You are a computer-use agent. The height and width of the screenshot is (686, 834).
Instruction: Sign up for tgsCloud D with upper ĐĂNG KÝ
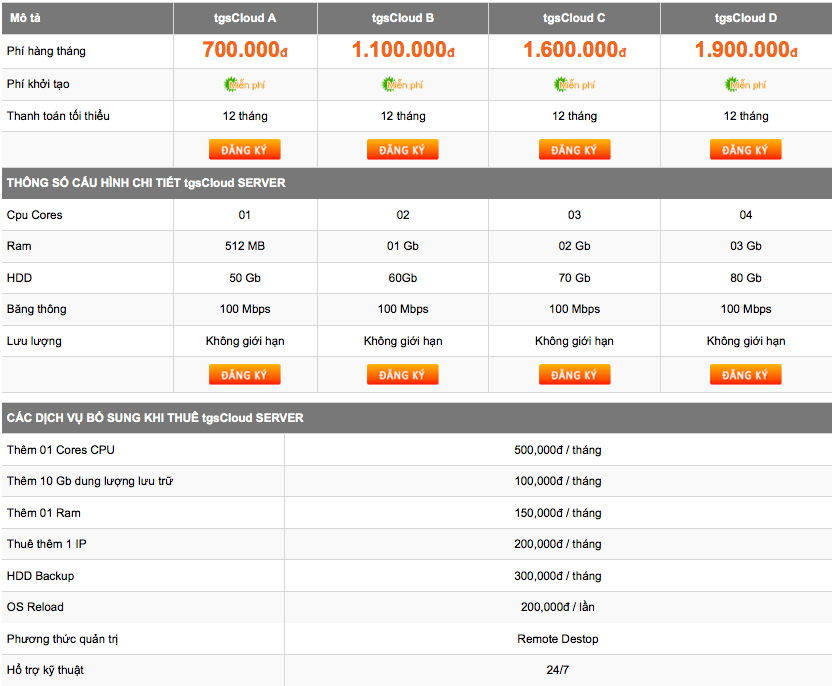click(x=746, y=150)
